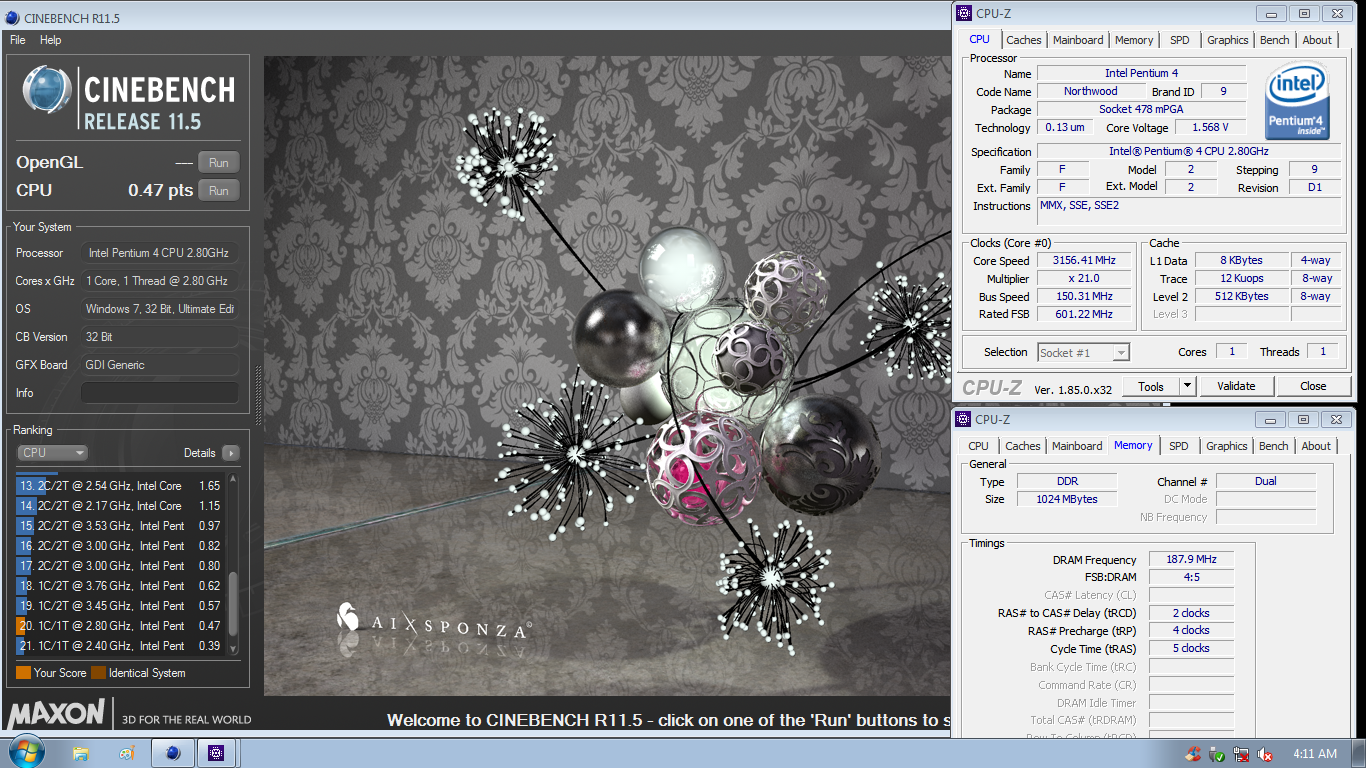
Task: Click the GFX Board GDI Generic field
Action: (159, 365)
